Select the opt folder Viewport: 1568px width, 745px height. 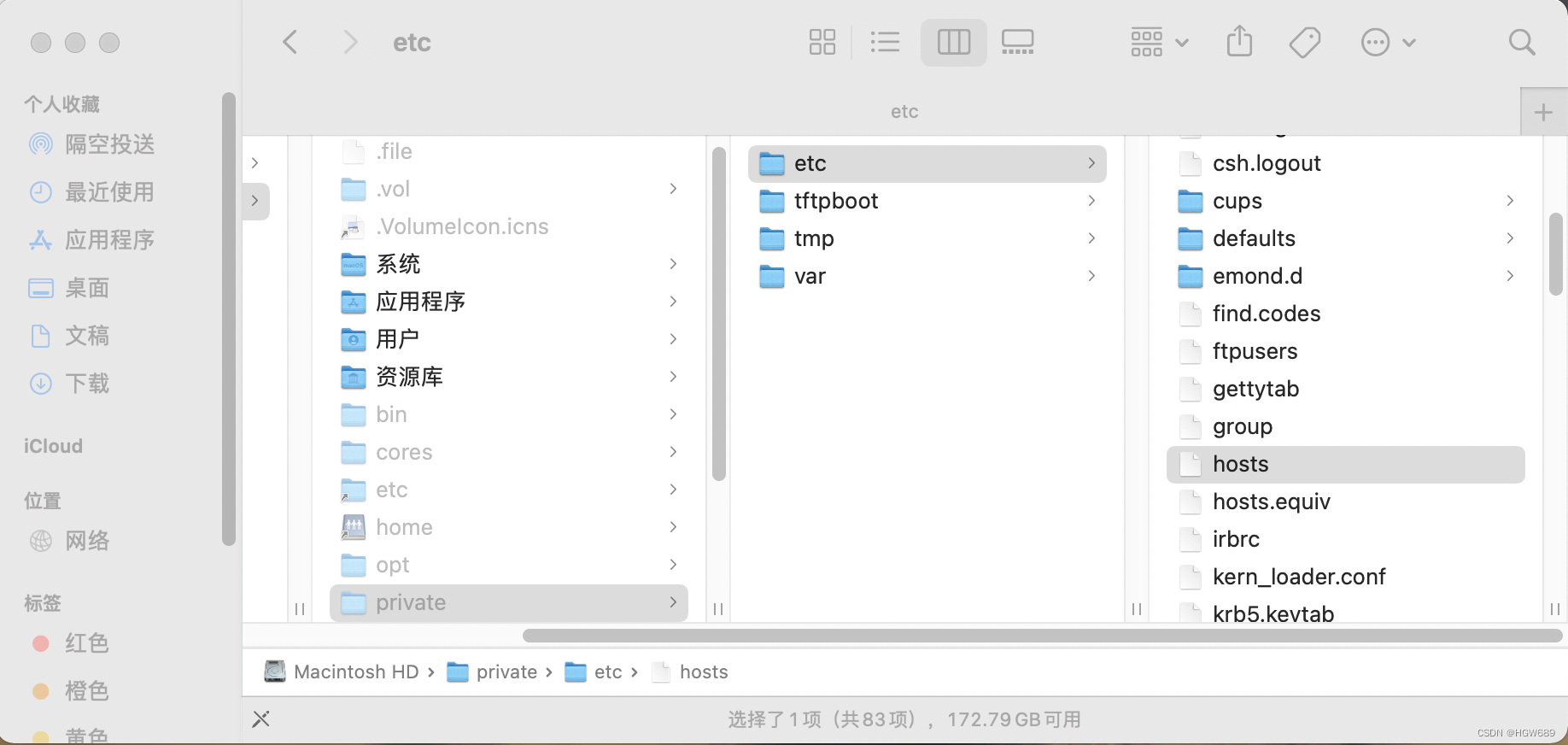[509, 565]
